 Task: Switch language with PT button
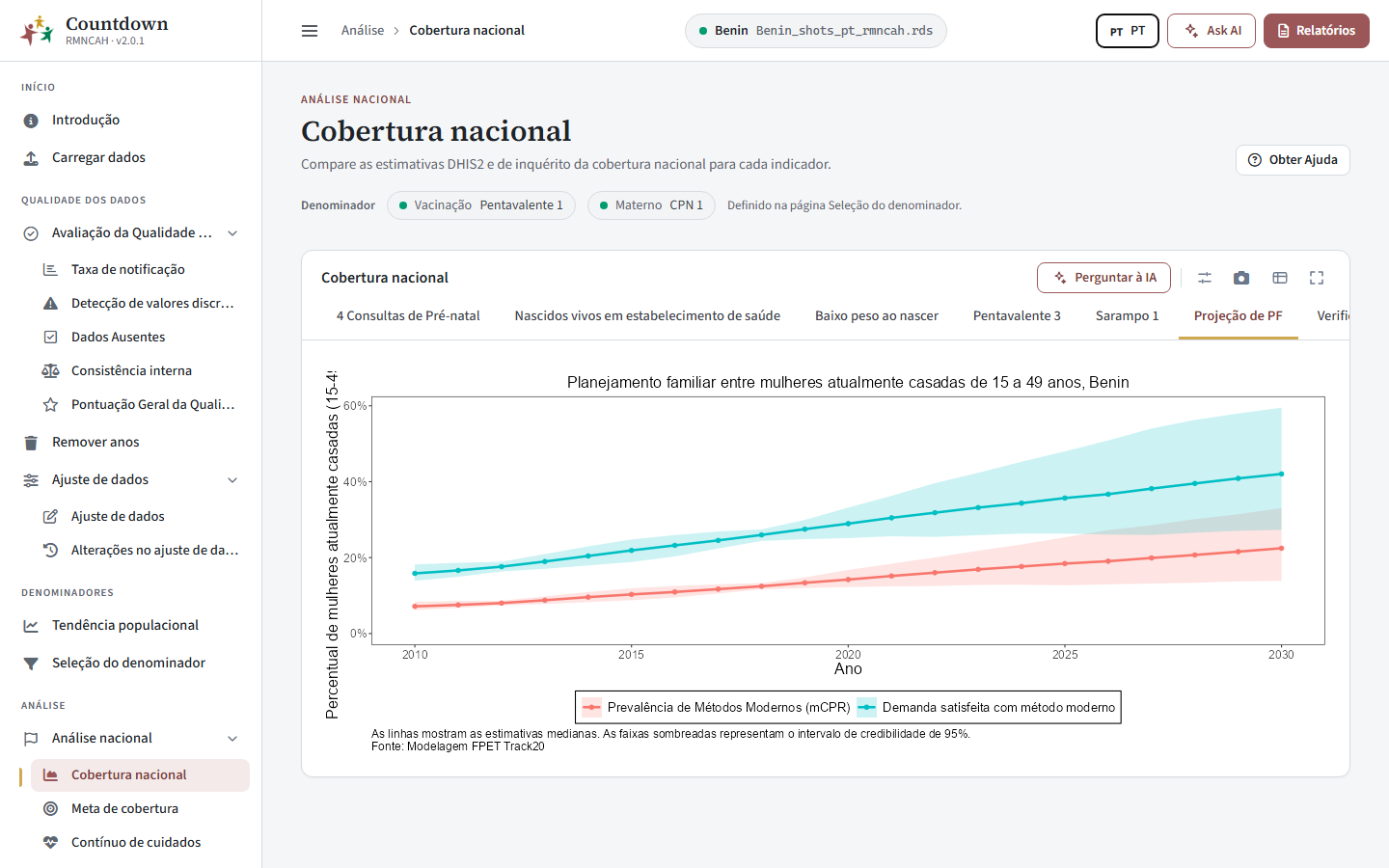coord(1128,31)
